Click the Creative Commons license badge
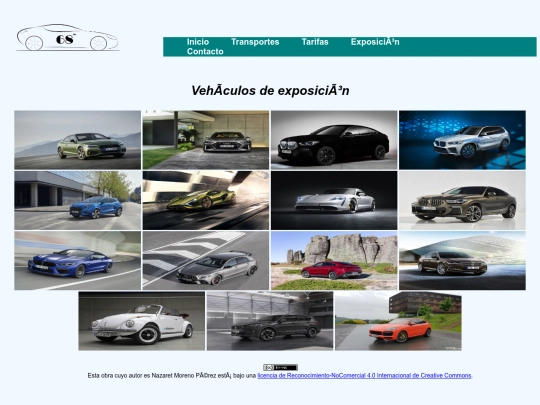This screenshot has width=540, height=405. [x=280, y=367]
